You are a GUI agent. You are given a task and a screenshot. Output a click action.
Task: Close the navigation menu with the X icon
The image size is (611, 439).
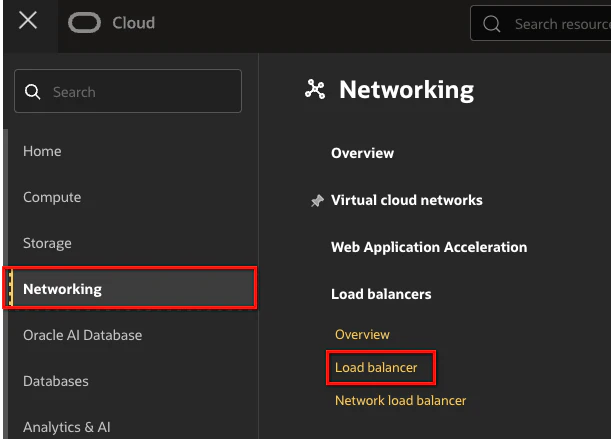[28, 20]
